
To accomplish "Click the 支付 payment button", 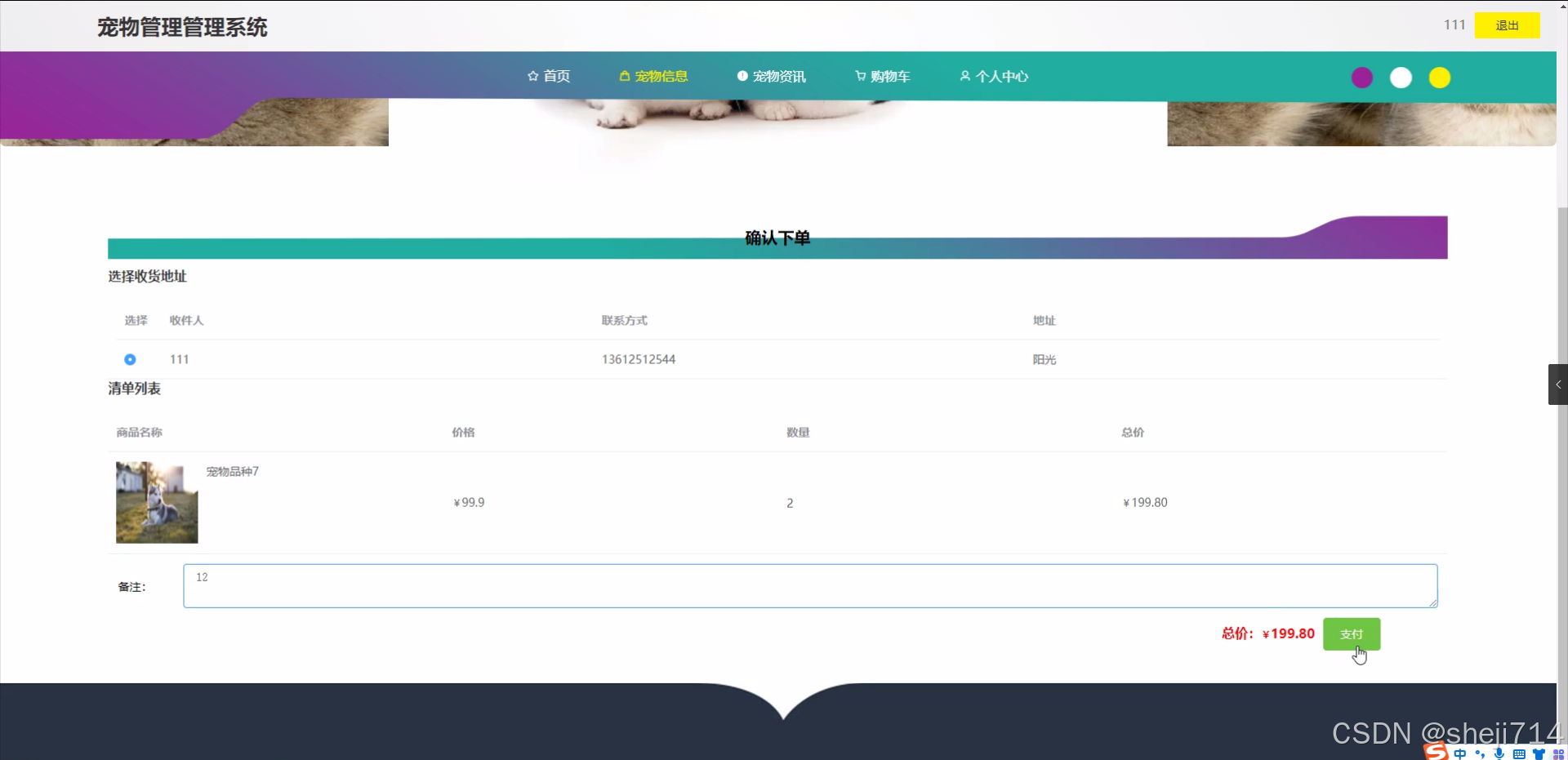I will tap(1352, 633).
